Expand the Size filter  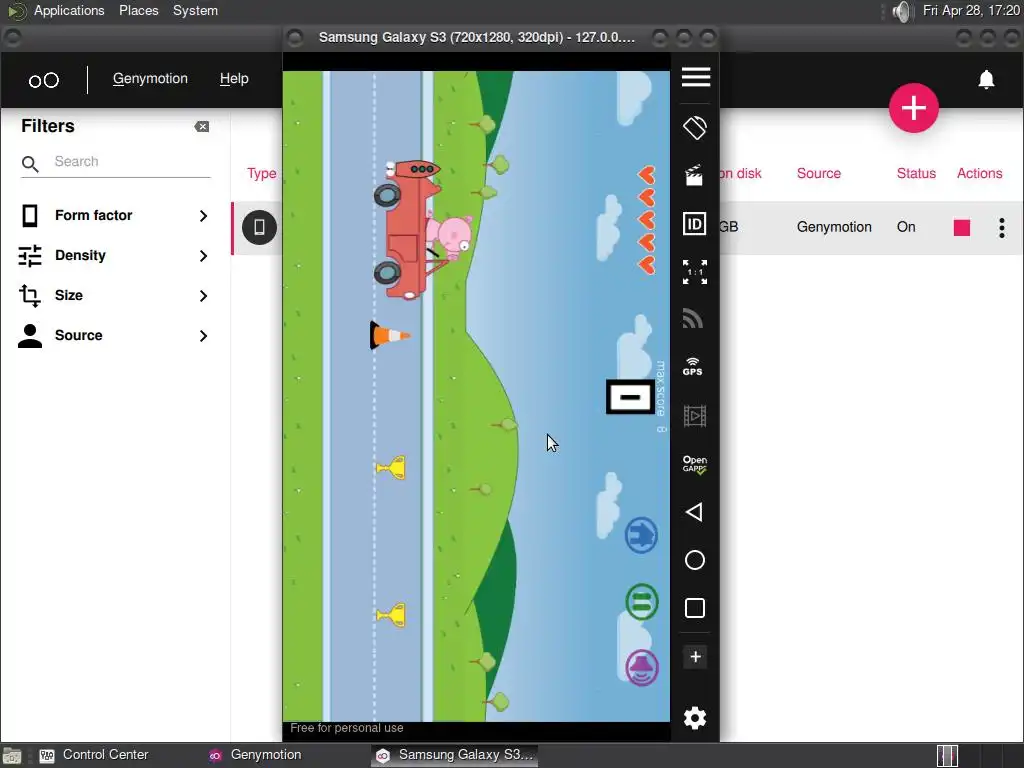pyautogui.click(x=114, y=295)
